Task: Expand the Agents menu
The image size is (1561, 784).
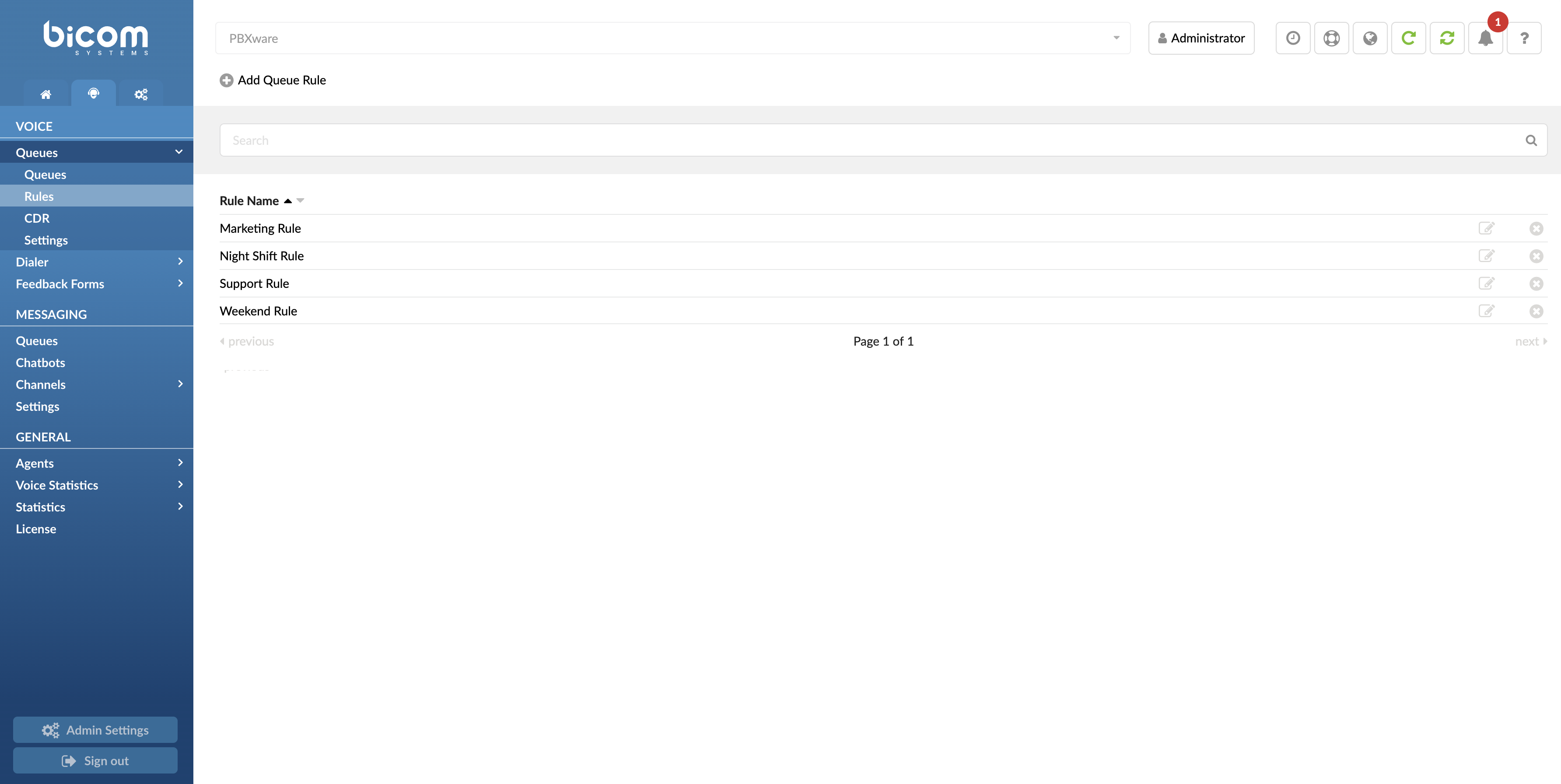Action: [180, 463]
